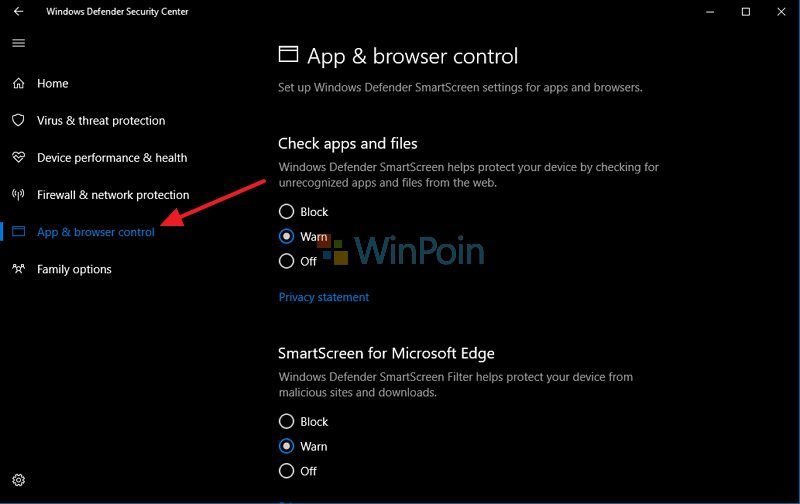Click the Home house icon
The height and width of the screenshot is (504, 800).
(18, 83)
